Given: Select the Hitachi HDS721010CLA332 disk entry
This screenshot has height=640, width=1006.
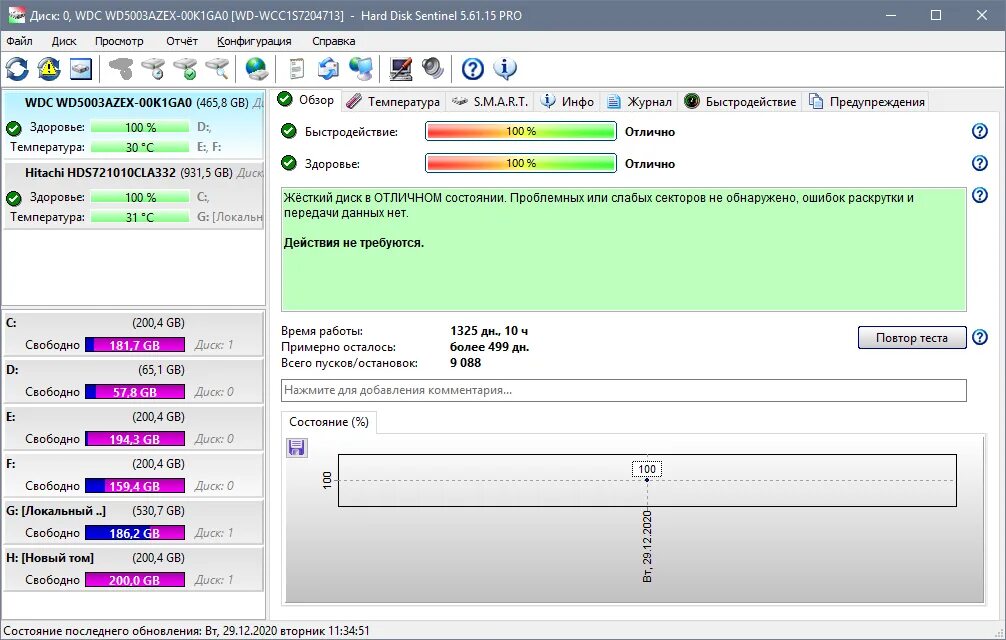Looking at the screenshot, I should click(133, 195).
